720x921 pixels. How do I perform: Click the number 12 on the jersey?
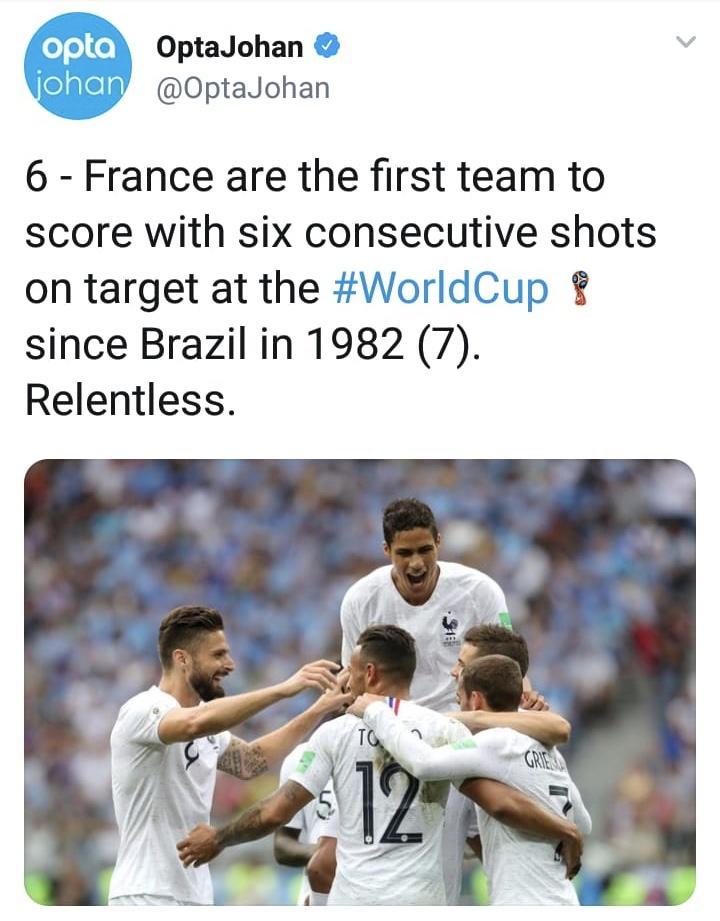(388, 802)
